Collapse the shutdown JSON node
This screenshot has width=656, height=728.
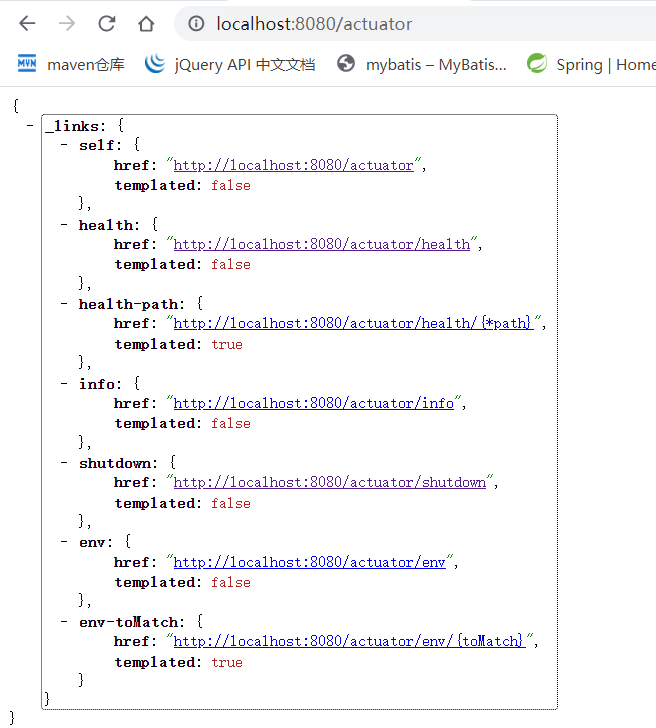click(65, 463)
